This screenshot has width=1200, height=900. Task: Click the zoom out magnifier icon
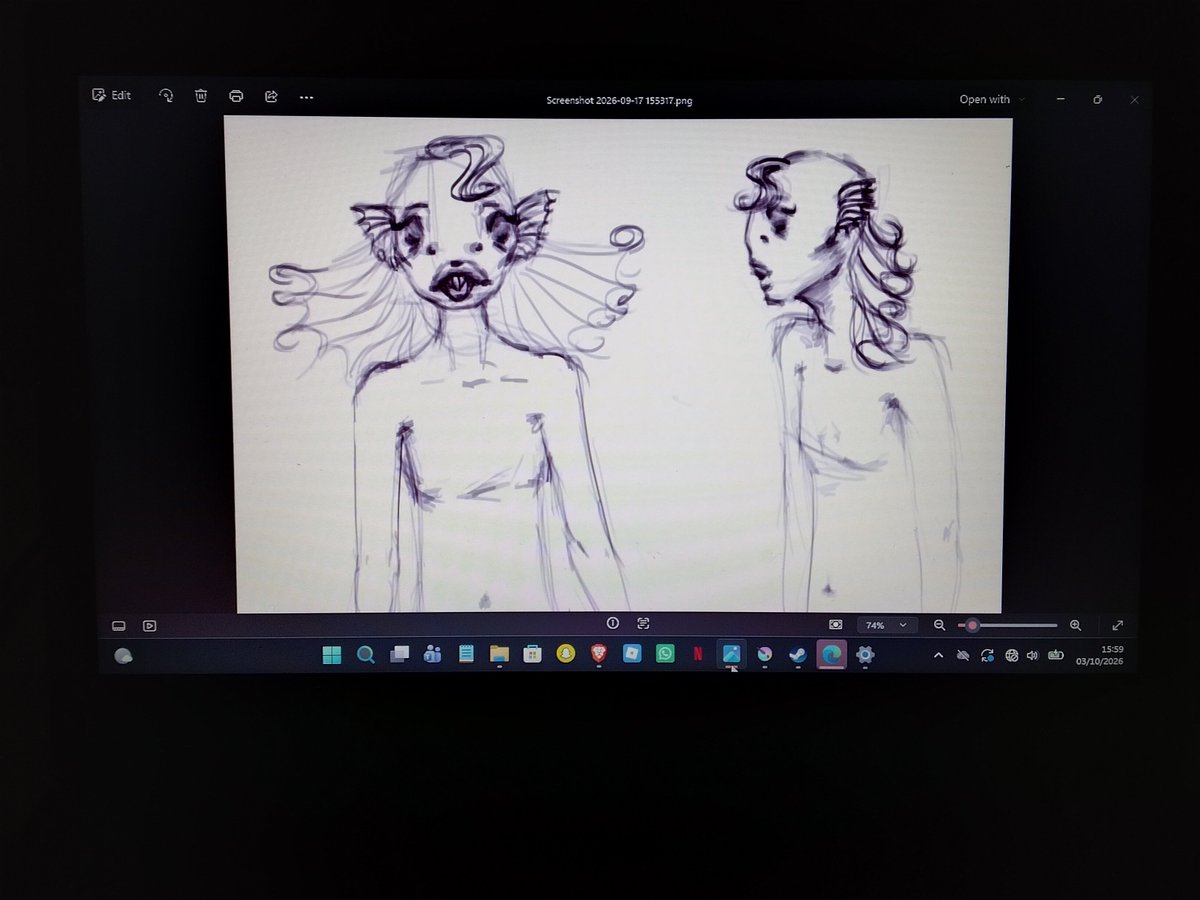(x=939, y=625)
